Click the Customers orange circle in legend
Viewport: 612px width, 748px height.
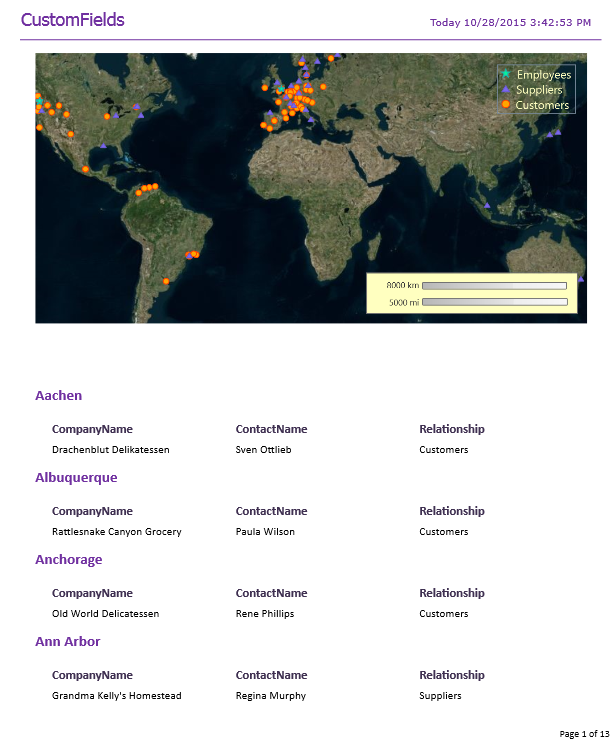pyautogui.click(x=506, y=105)
